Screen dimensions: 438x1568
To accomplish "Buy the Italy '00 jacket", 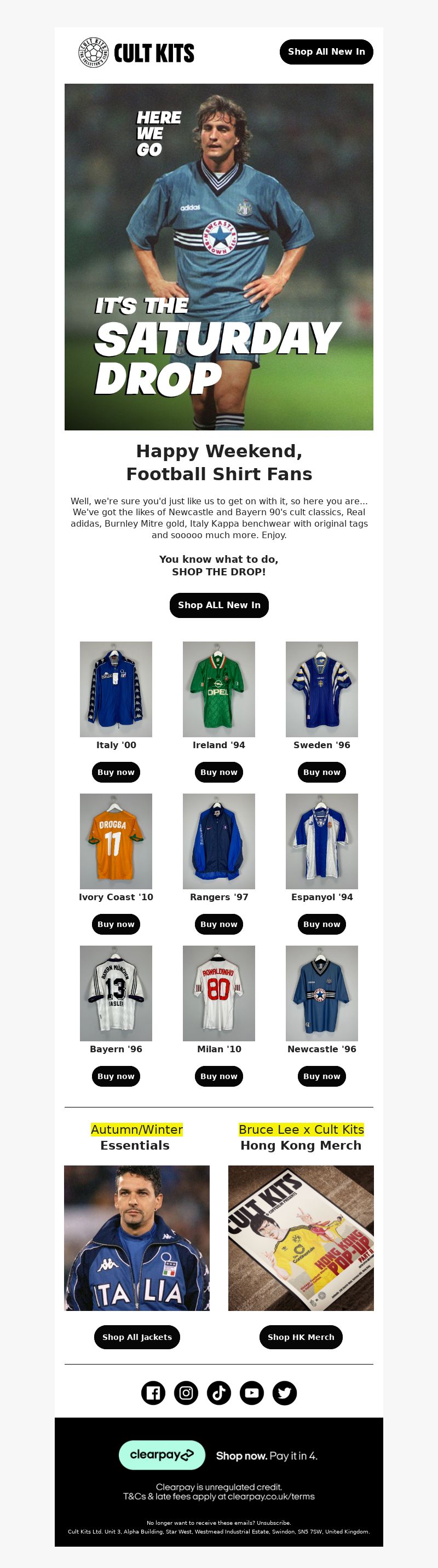I will tap(116, 772).
